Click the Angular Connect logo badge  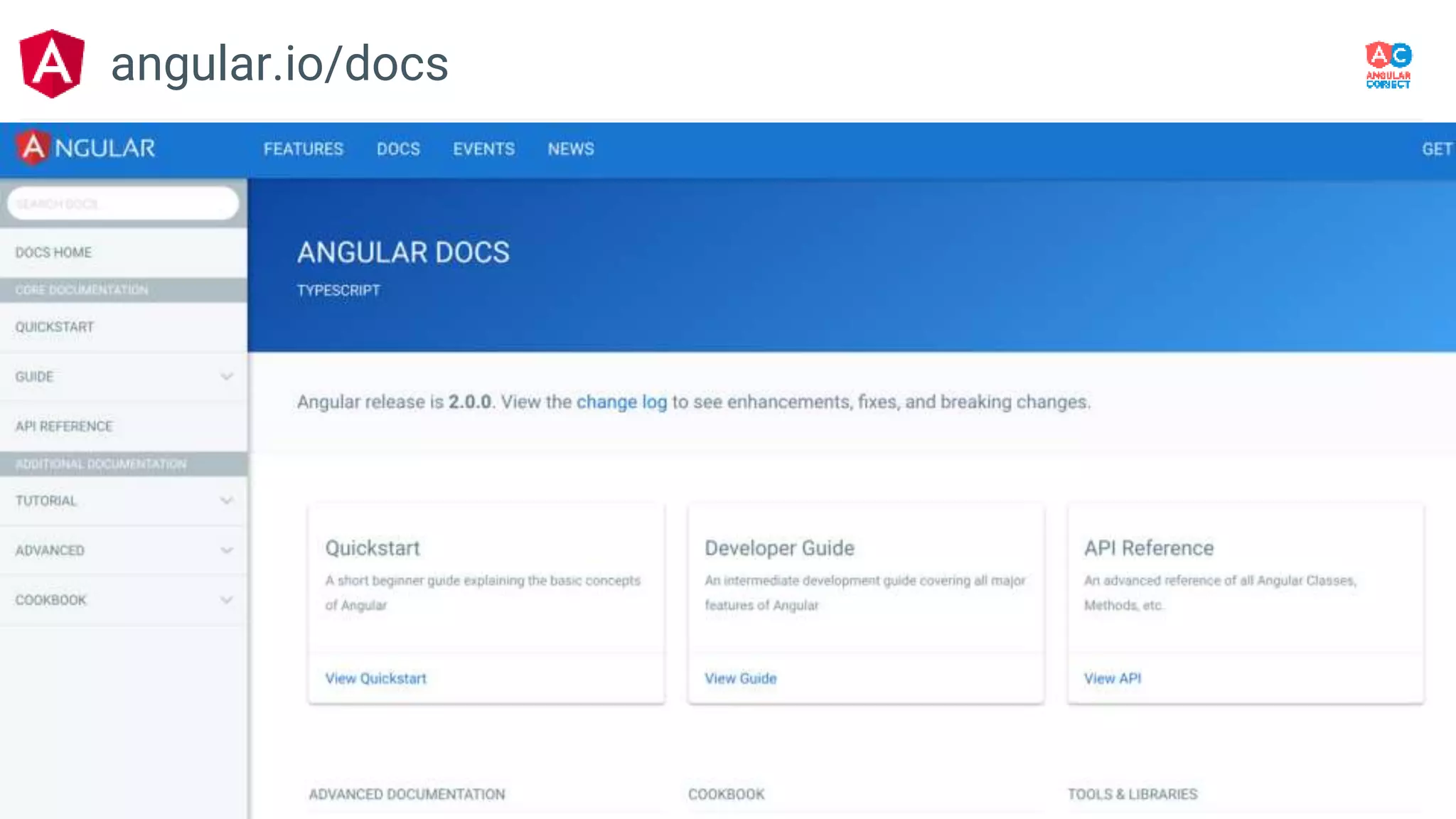coord(1388,65)
